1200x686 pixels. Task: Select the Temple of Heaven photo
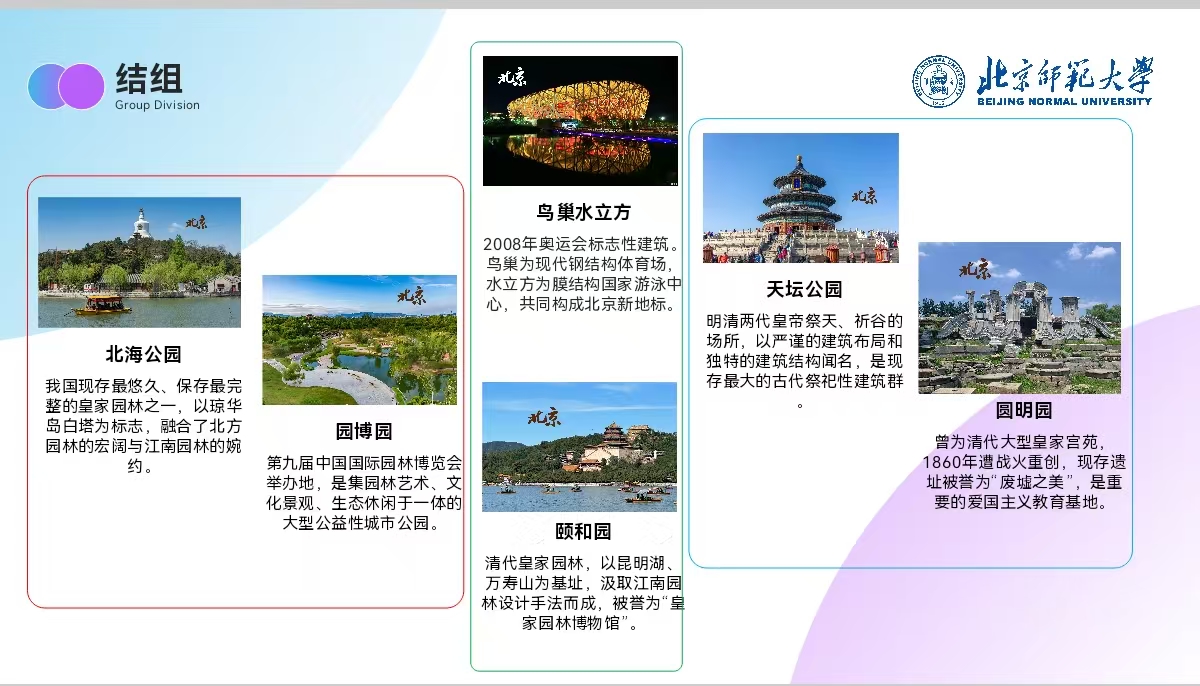(800, 198)
